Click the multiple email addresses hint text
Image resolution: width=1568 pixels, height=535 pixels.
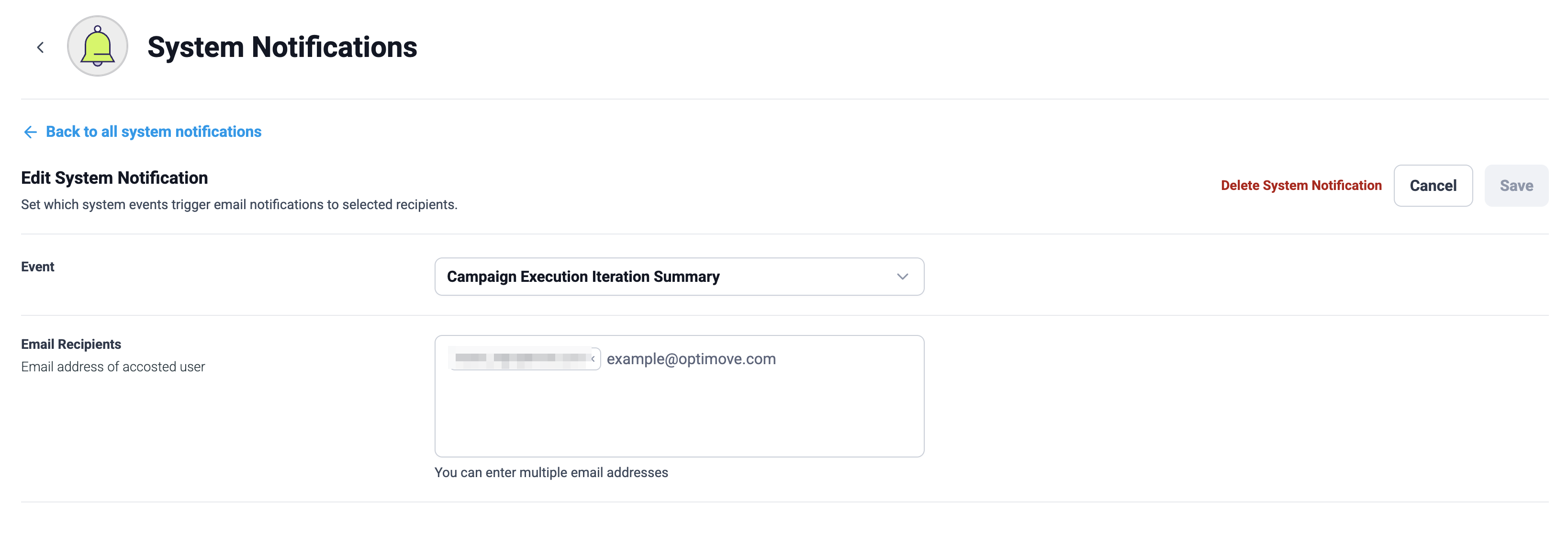(551, 473)
